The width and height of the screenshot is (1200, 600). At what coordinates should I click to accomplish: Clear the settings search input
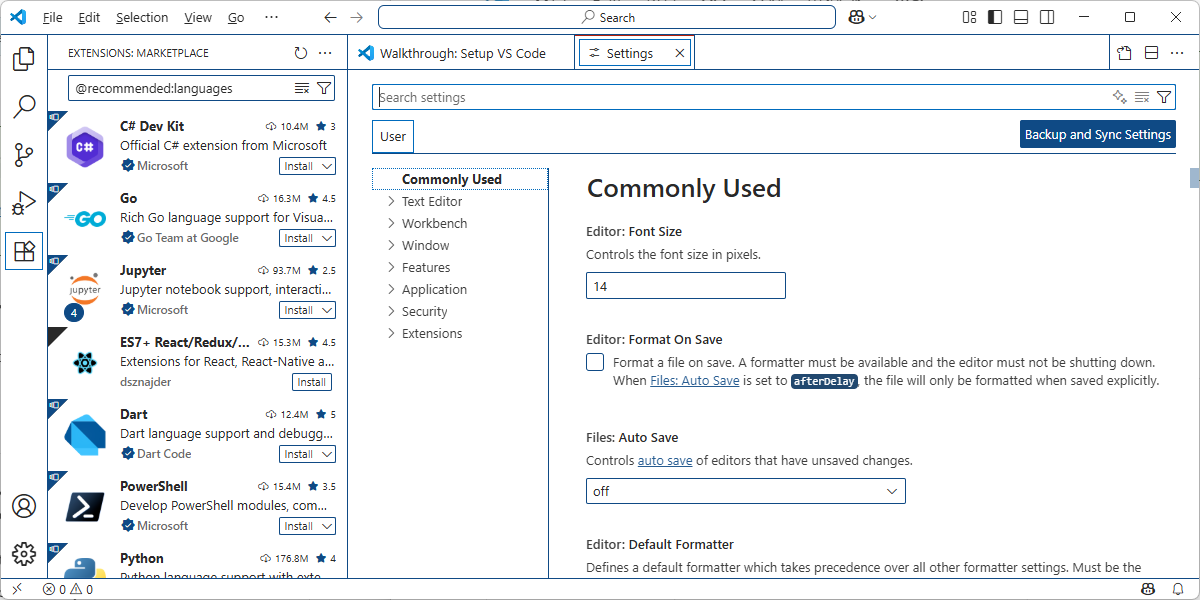1142,97
